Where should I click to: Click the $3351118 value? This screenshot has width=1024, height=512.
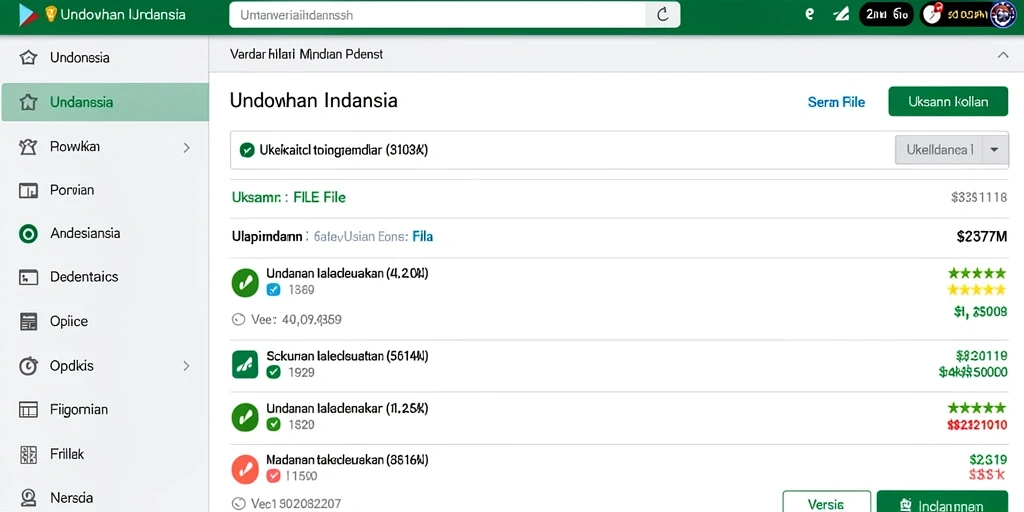tap(979, 197)
